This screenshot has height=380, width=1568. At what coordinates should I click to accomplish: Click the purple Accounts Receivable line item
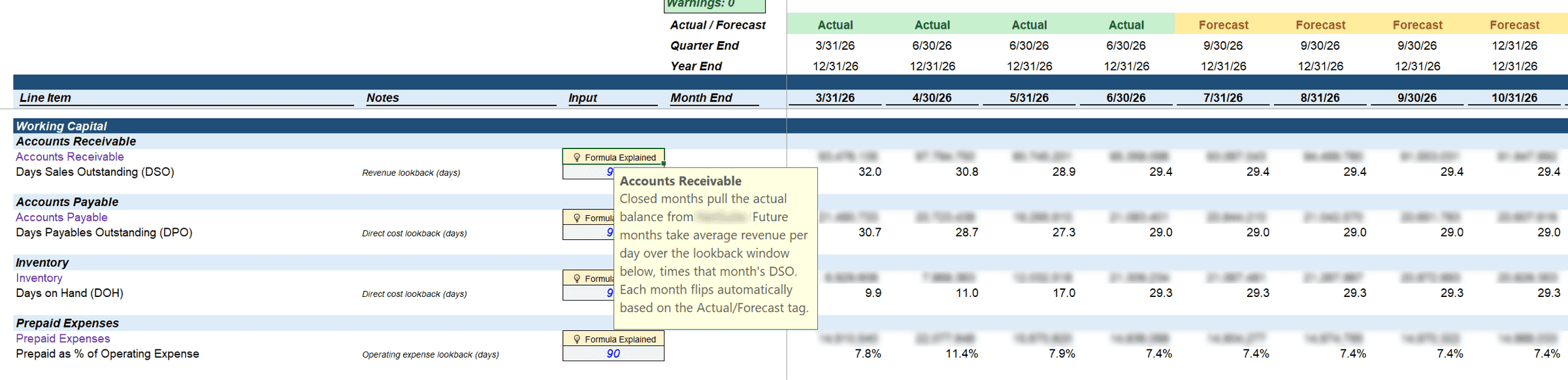point(70,157)
